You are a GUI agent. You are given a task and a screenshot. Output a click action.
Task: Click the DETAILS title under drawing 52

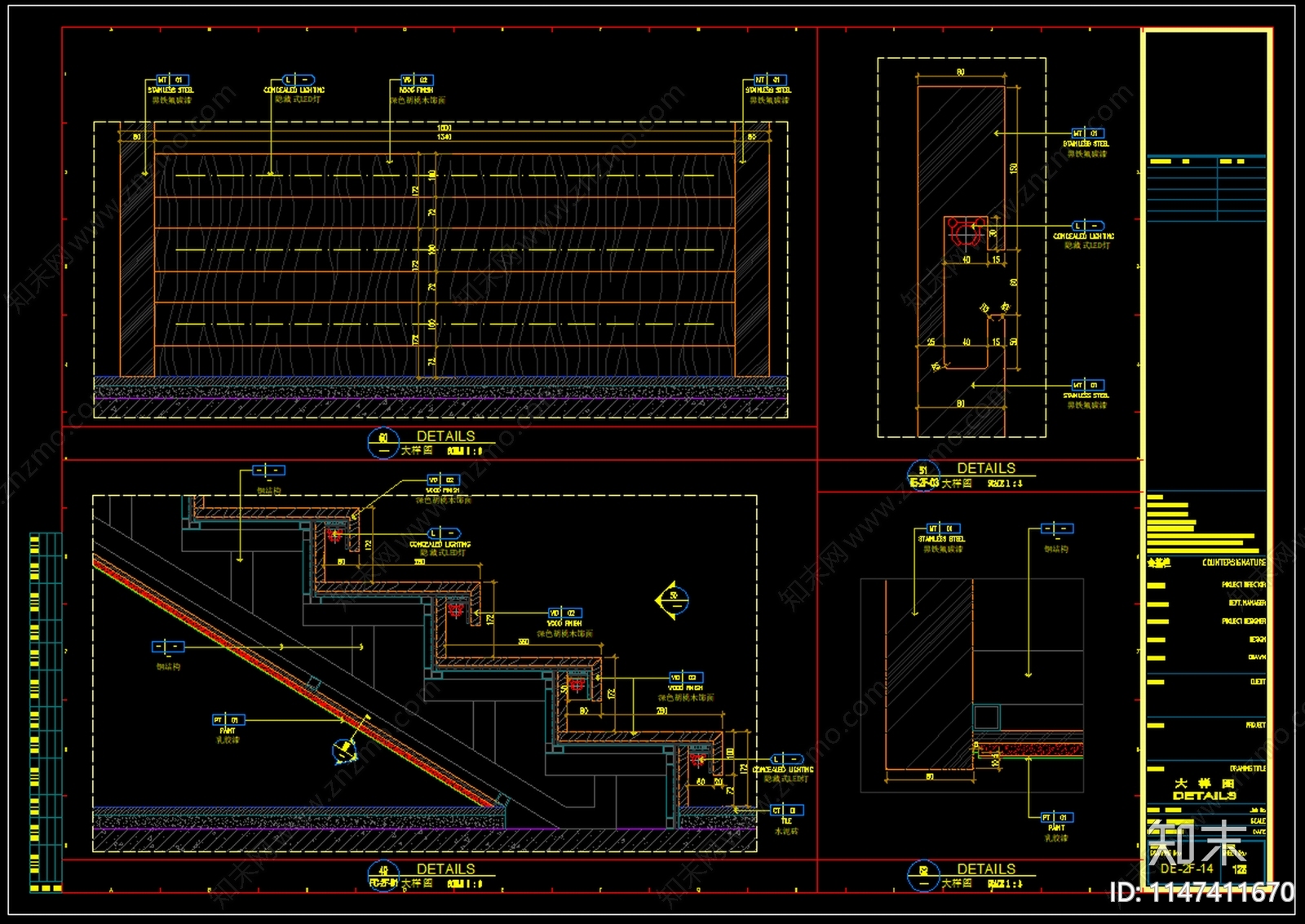pyautogui.click(x=986, y=869)
